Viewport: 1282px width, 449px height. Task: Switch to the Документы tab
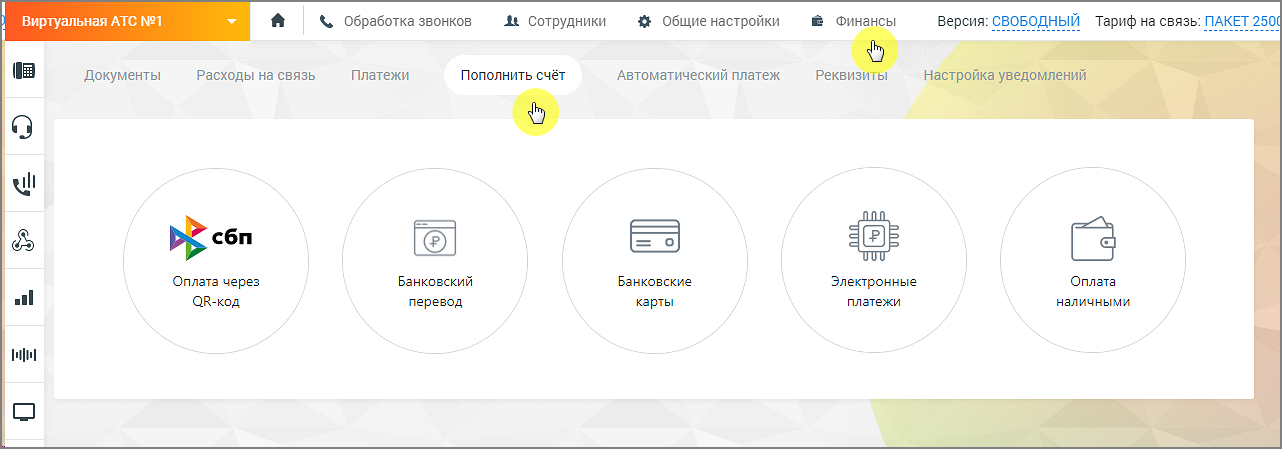click(122, 75)
